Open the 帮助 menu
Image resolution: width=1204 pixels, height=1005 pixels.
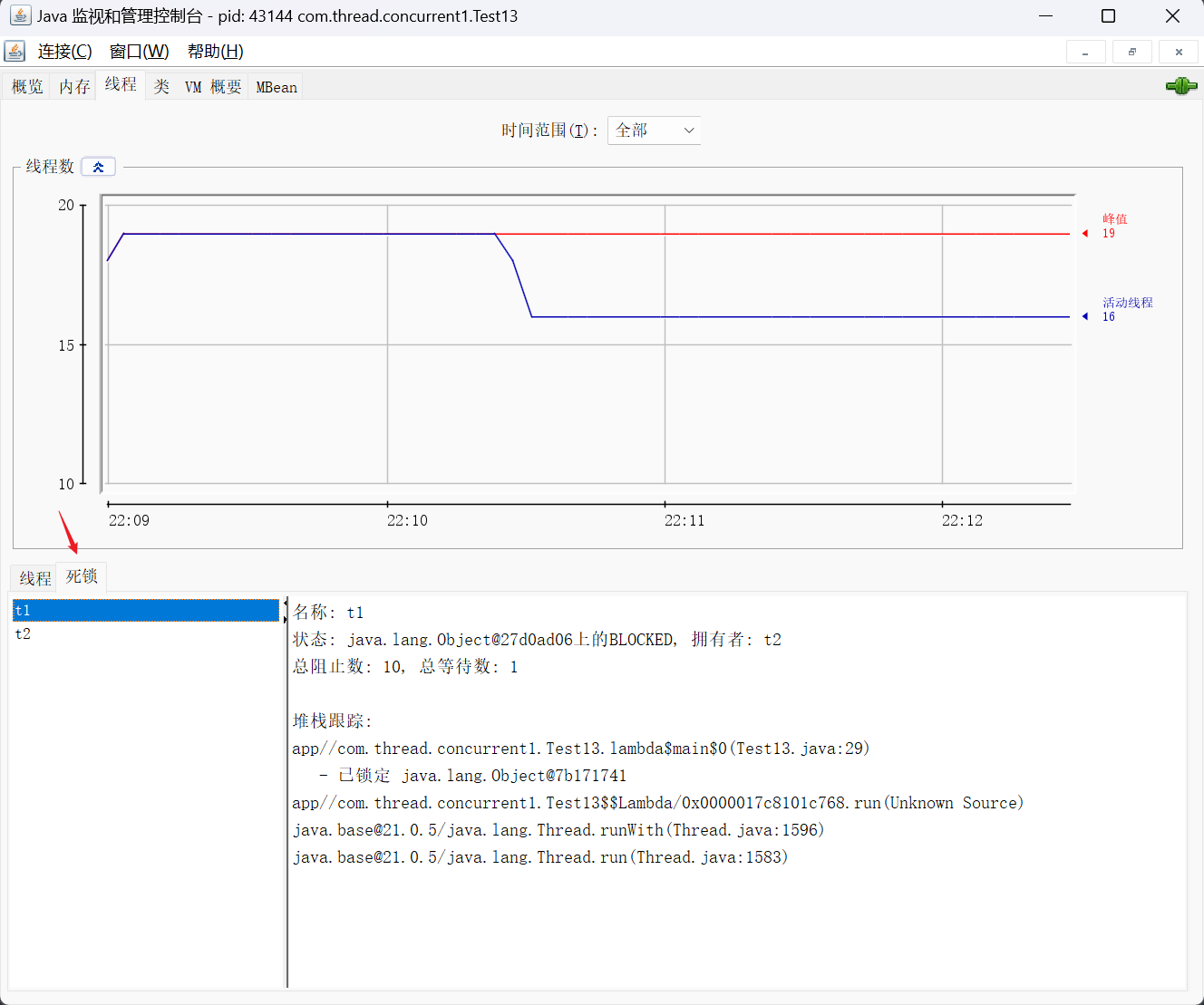tap(215, 52)
